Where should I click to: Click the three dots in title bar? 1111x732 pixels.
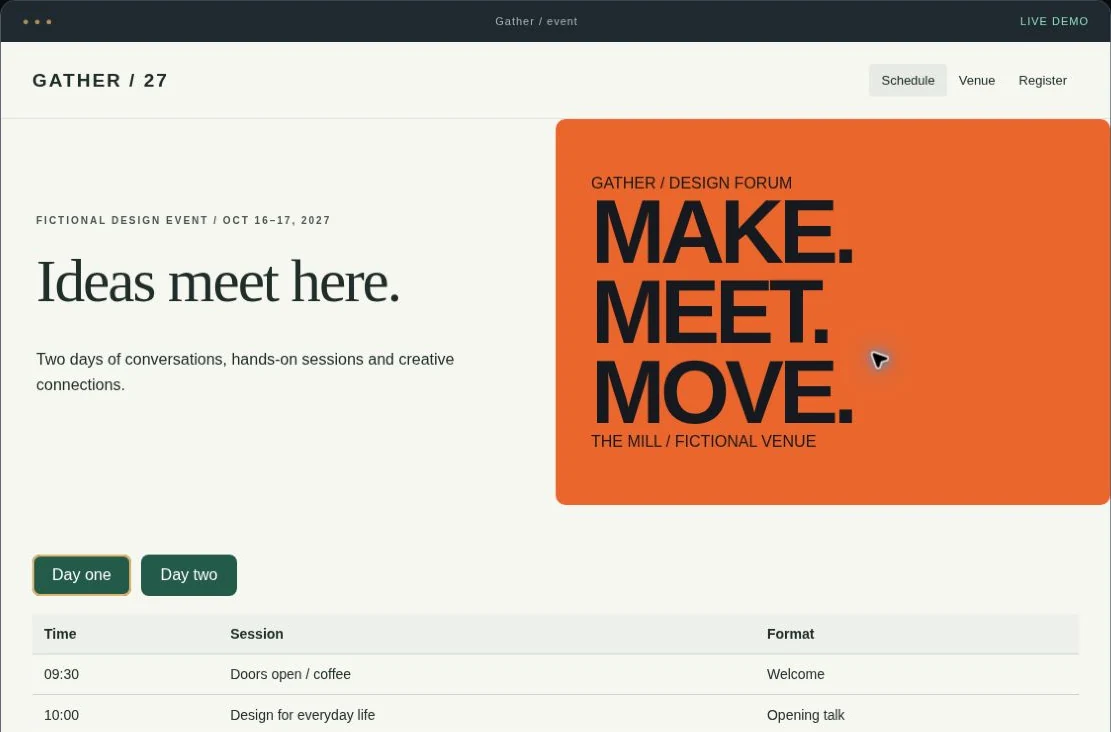tap(37, 21)
